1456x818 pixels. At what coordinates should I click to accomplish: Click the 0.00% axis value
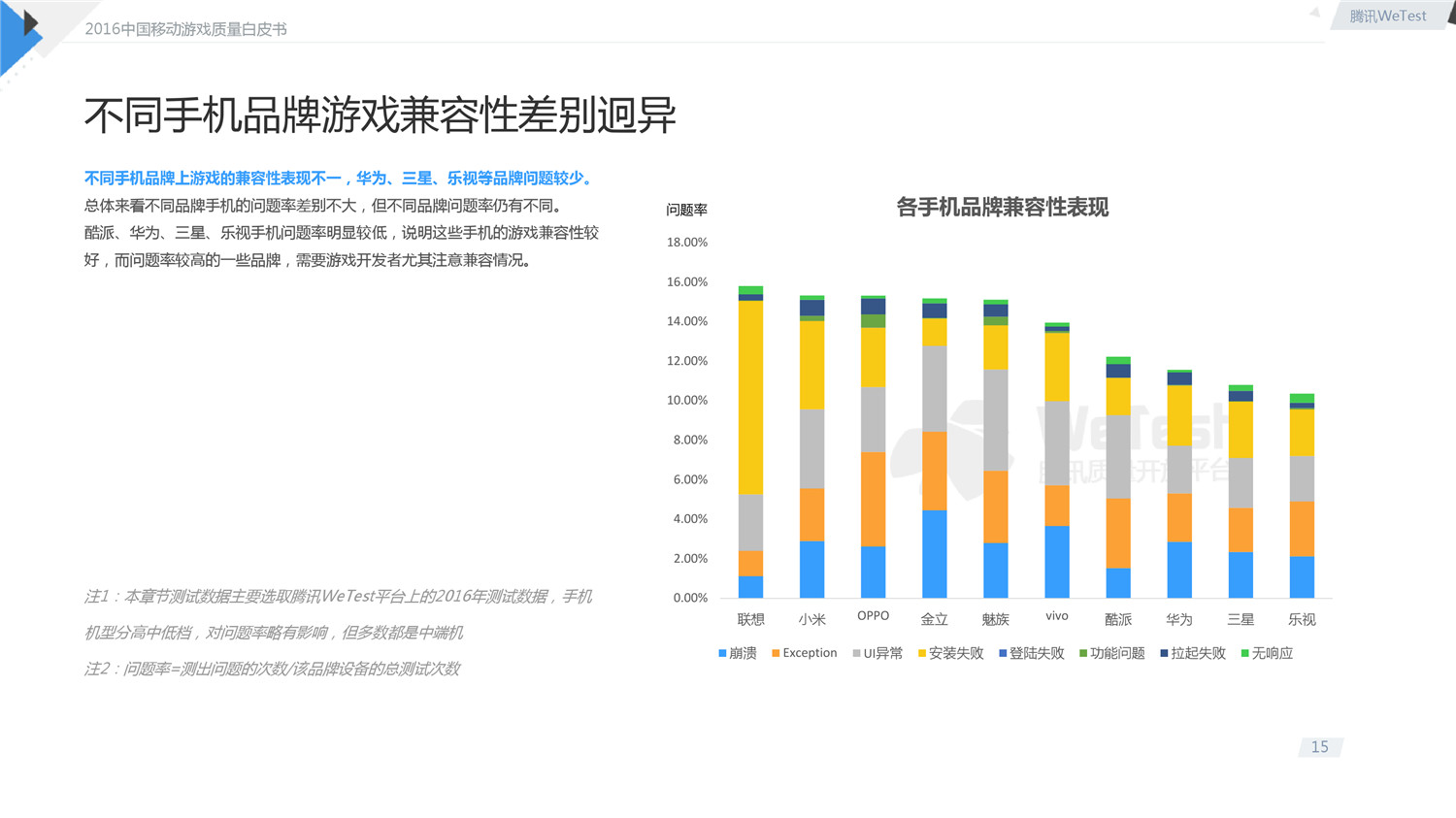tap(690, 599)
